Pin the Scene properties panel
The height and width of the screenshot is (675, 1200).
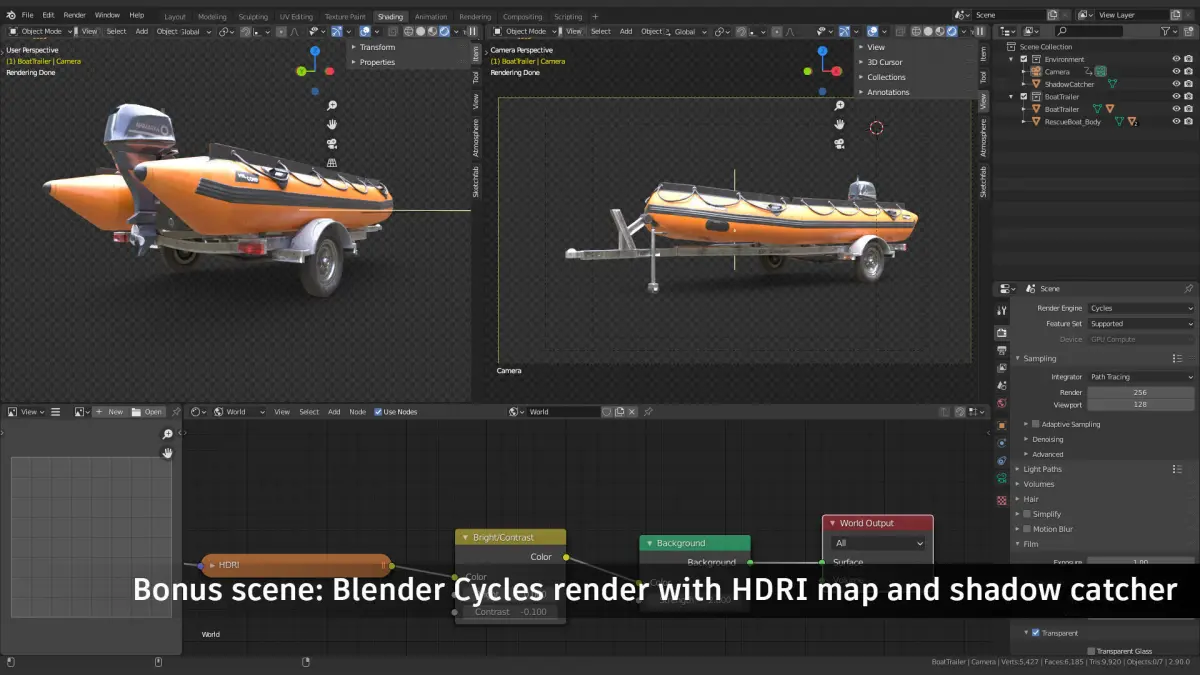(1188, 288)
